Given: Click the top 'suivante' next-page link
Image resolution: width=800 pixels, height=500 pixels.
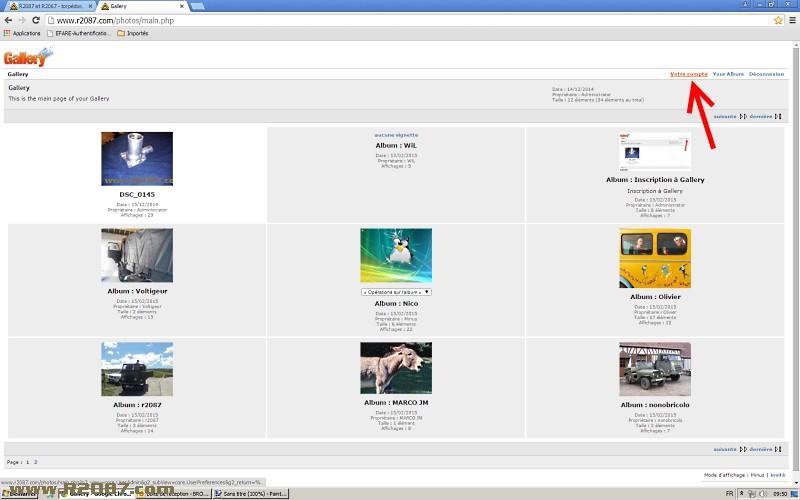Looking at the screenshot, I should pos(725,116).
